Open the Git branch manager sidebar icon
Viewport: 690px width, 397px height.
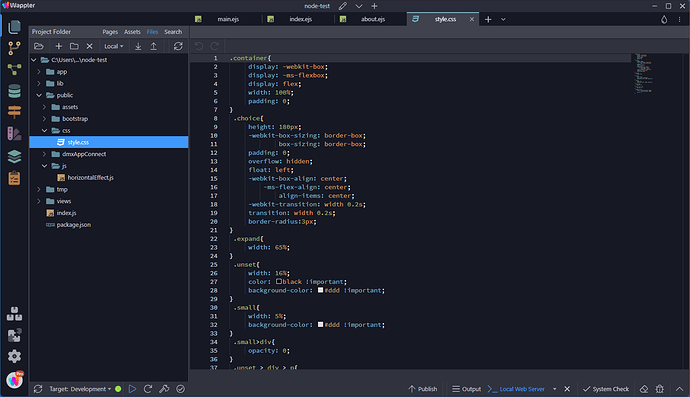pyautogui.click(x=14, y=48)
